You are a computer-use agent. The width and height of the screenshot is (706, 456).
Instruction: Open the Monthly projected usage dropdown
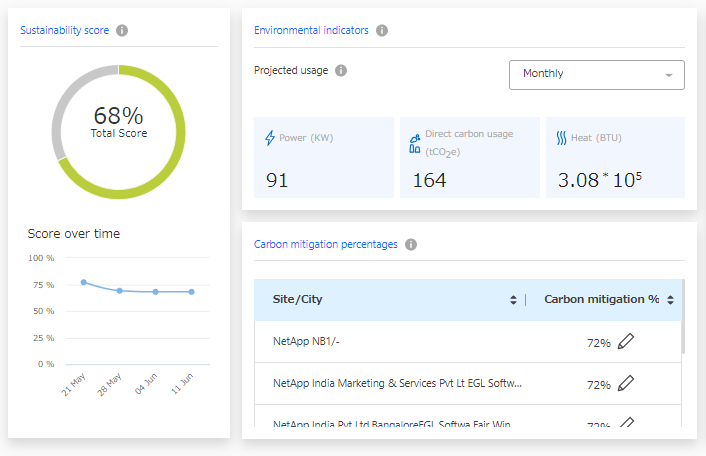pyautogui.click(x=596, y=74)
